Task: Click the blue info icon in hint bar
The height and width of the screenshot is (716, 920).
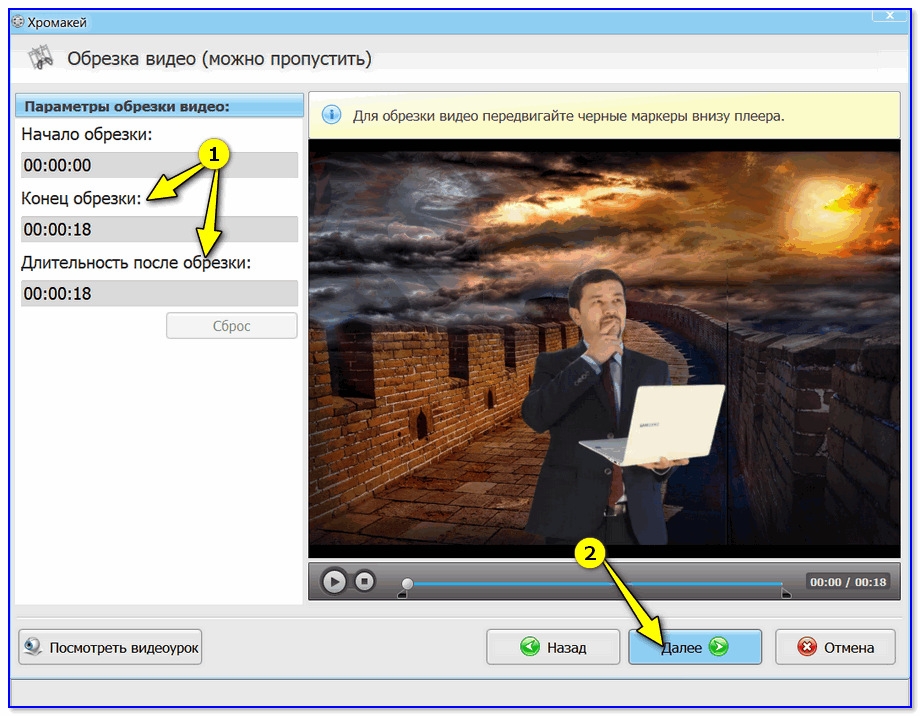Action: click(331, 115)
